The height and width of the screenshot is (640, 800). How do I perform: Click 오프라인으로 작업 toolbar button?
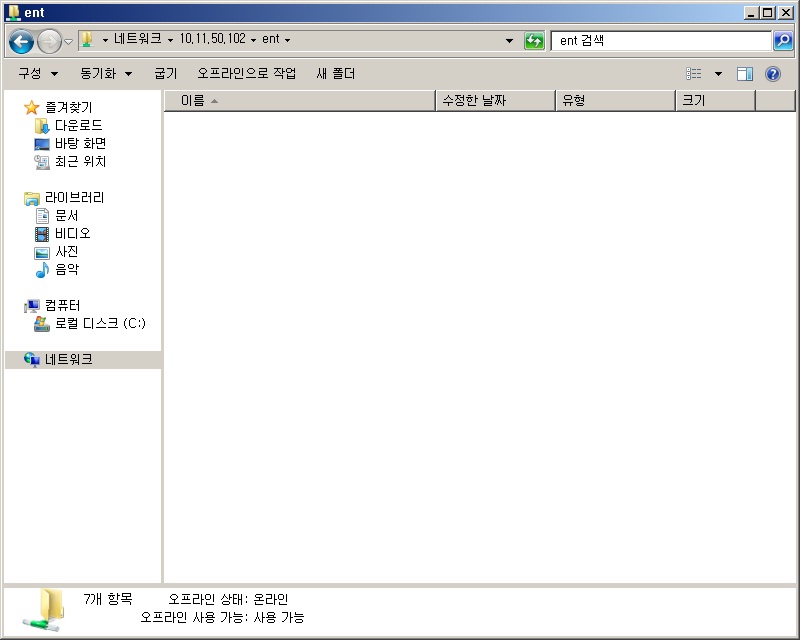pyautogui.click(x=246, y=73)
